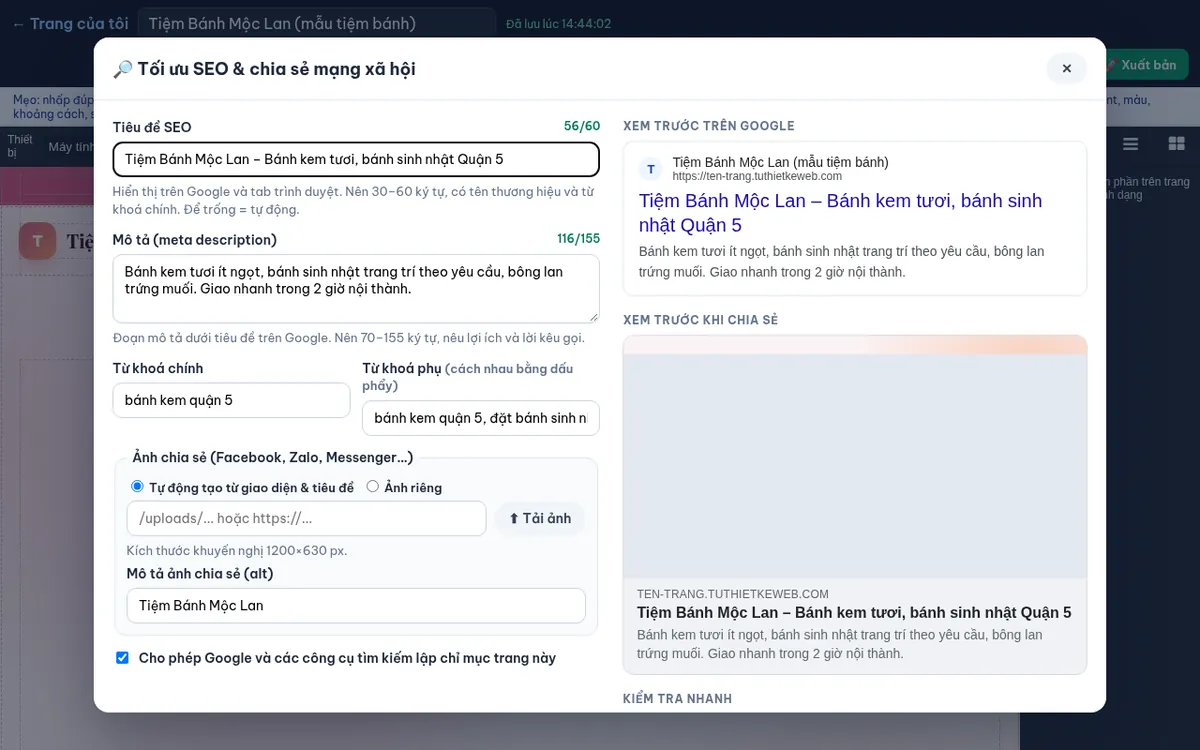Click 'TEN-TRANG.TUTHIETKEWEB.COM' in the share preview
Viewport: 1200px width, 750px height.
tap(733, 594)
